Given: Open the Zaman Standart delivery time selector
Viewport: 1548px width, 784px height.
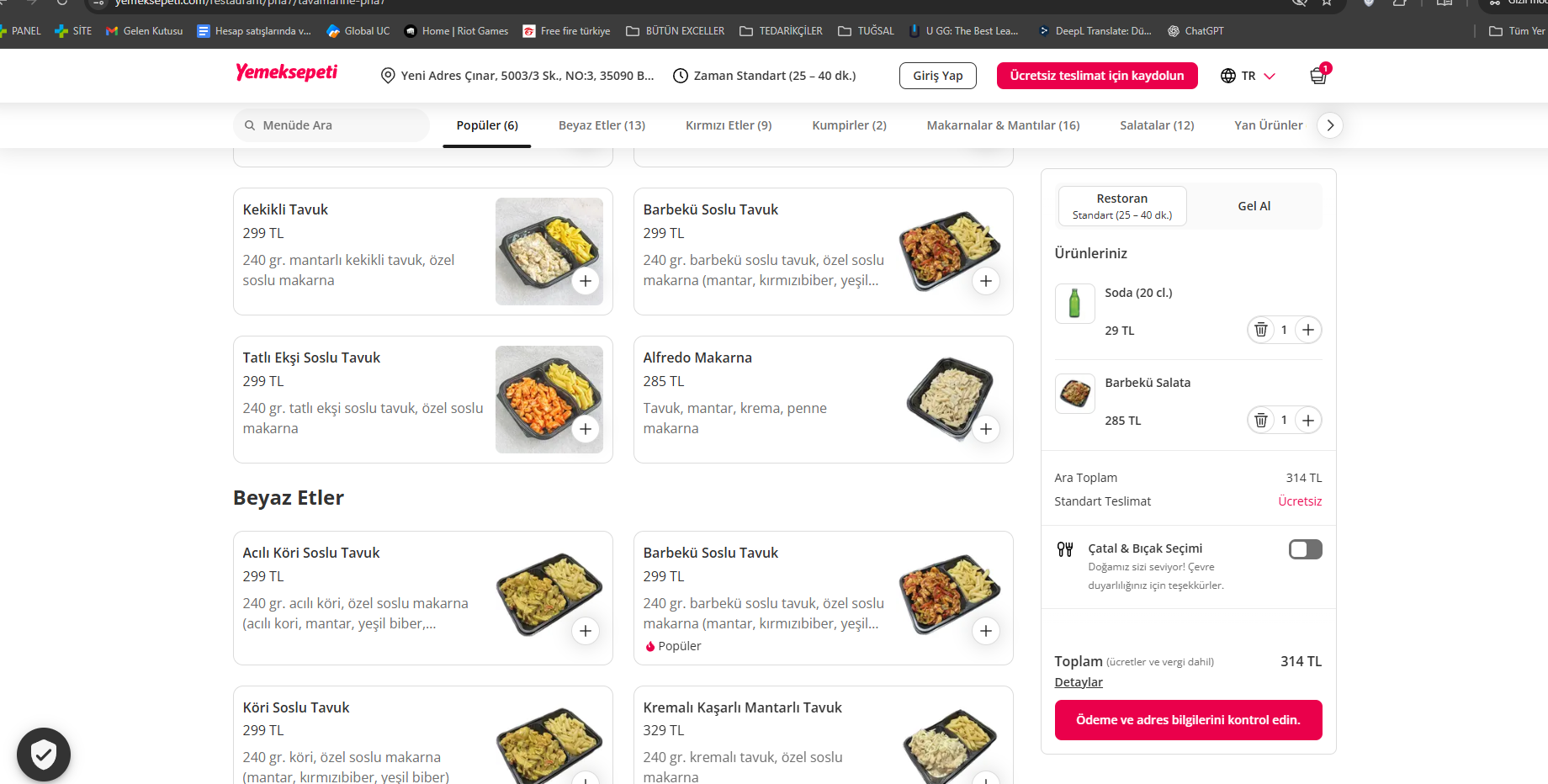Looking at the screenshot, I should (765, 76).
